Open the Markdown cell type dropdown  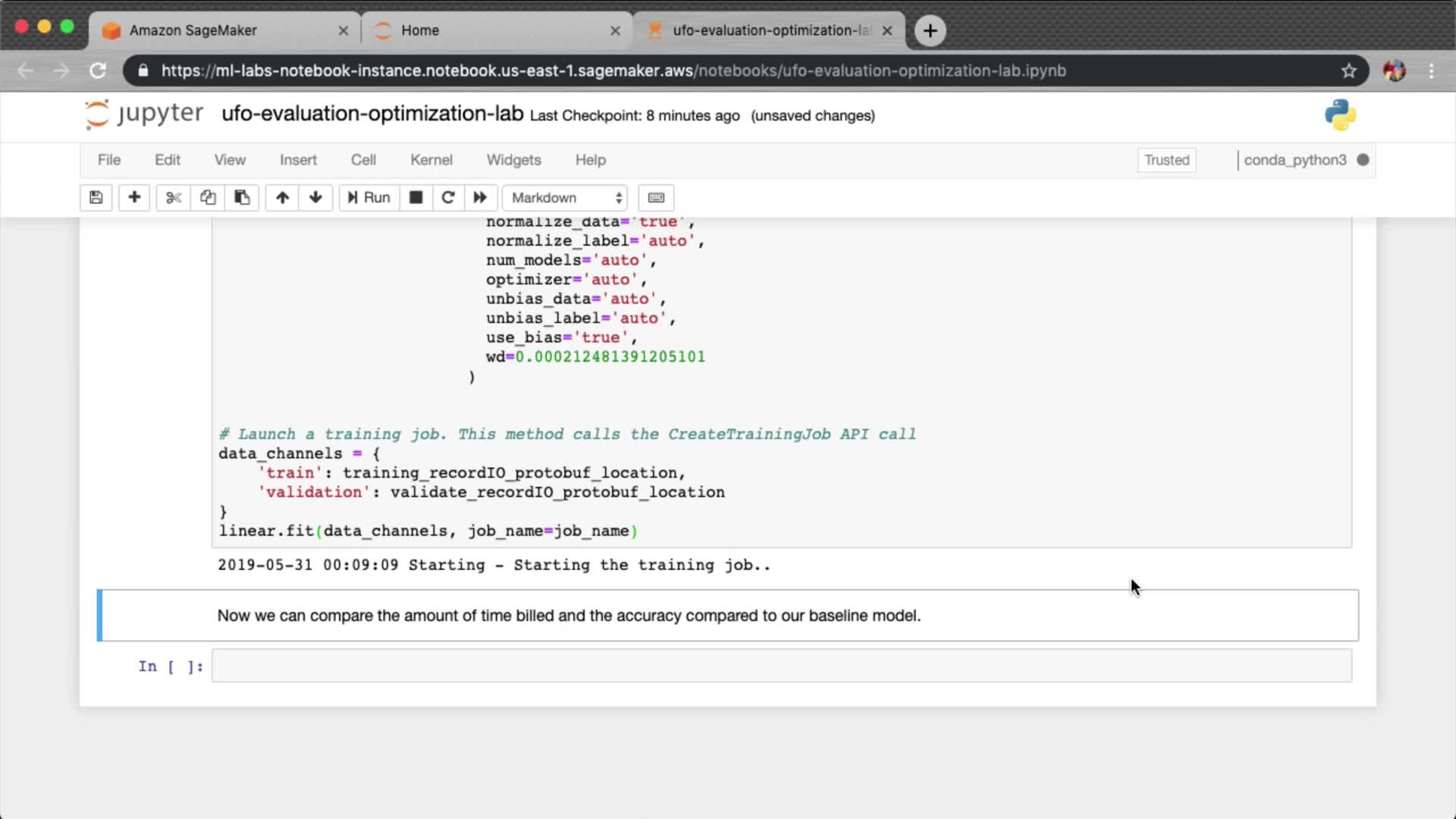[x=566, y=198]
